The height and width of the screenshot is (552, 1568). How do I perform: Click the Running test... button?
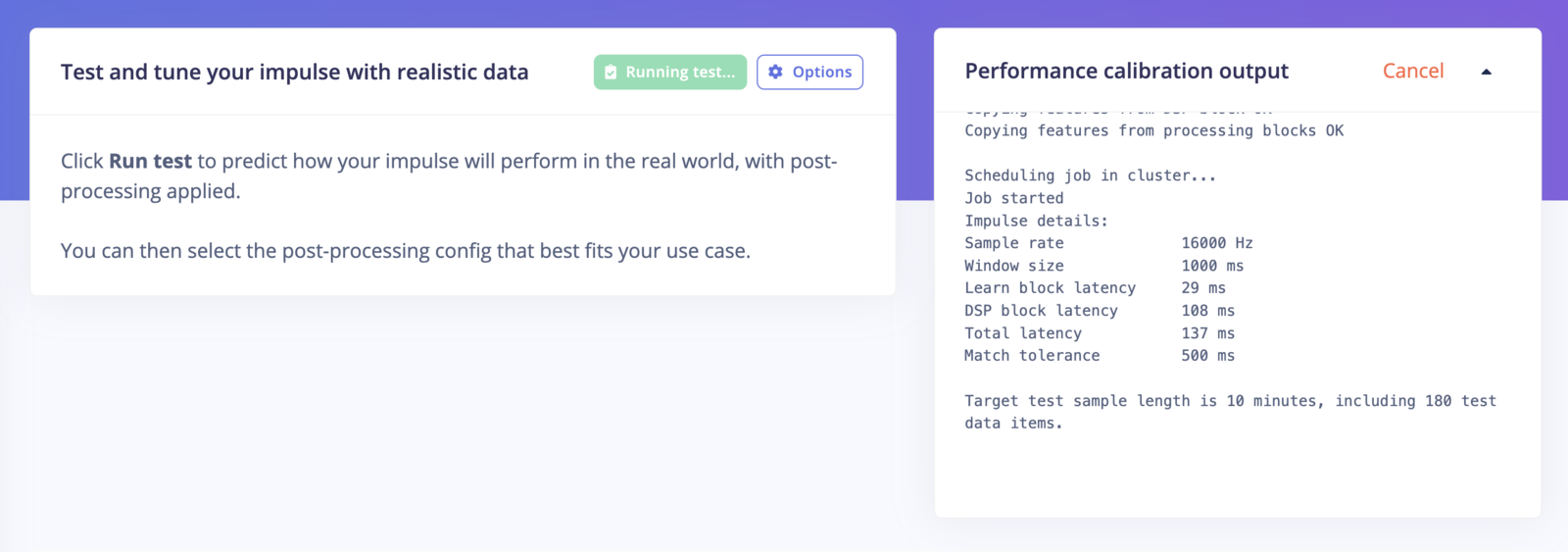670,73
